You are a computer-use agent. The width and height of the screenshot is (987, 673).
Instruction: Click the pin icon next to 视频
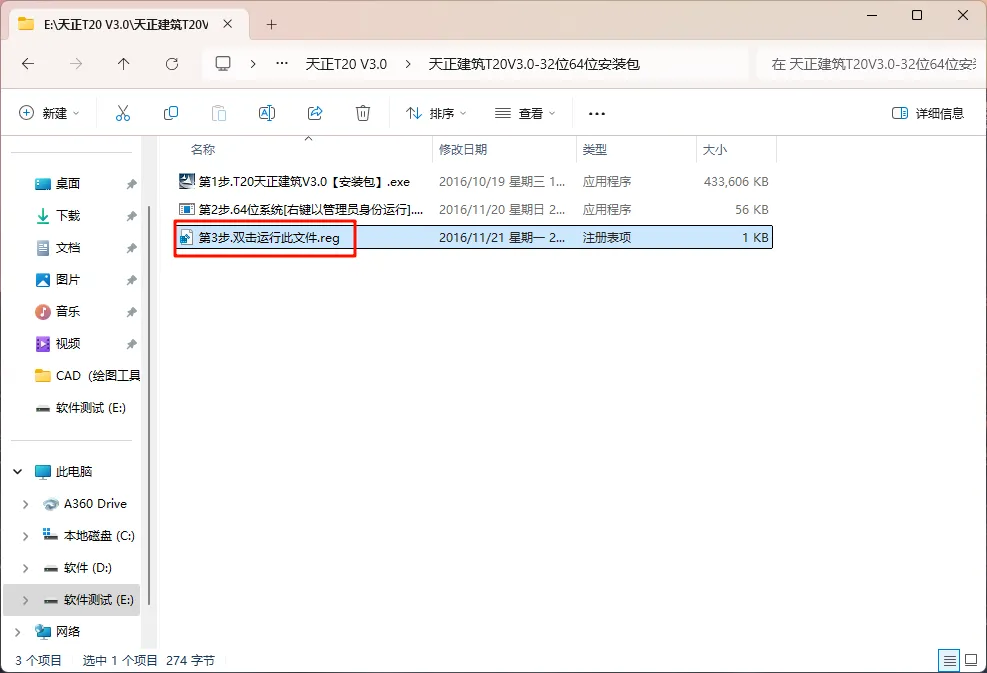[x=131, y=344]
